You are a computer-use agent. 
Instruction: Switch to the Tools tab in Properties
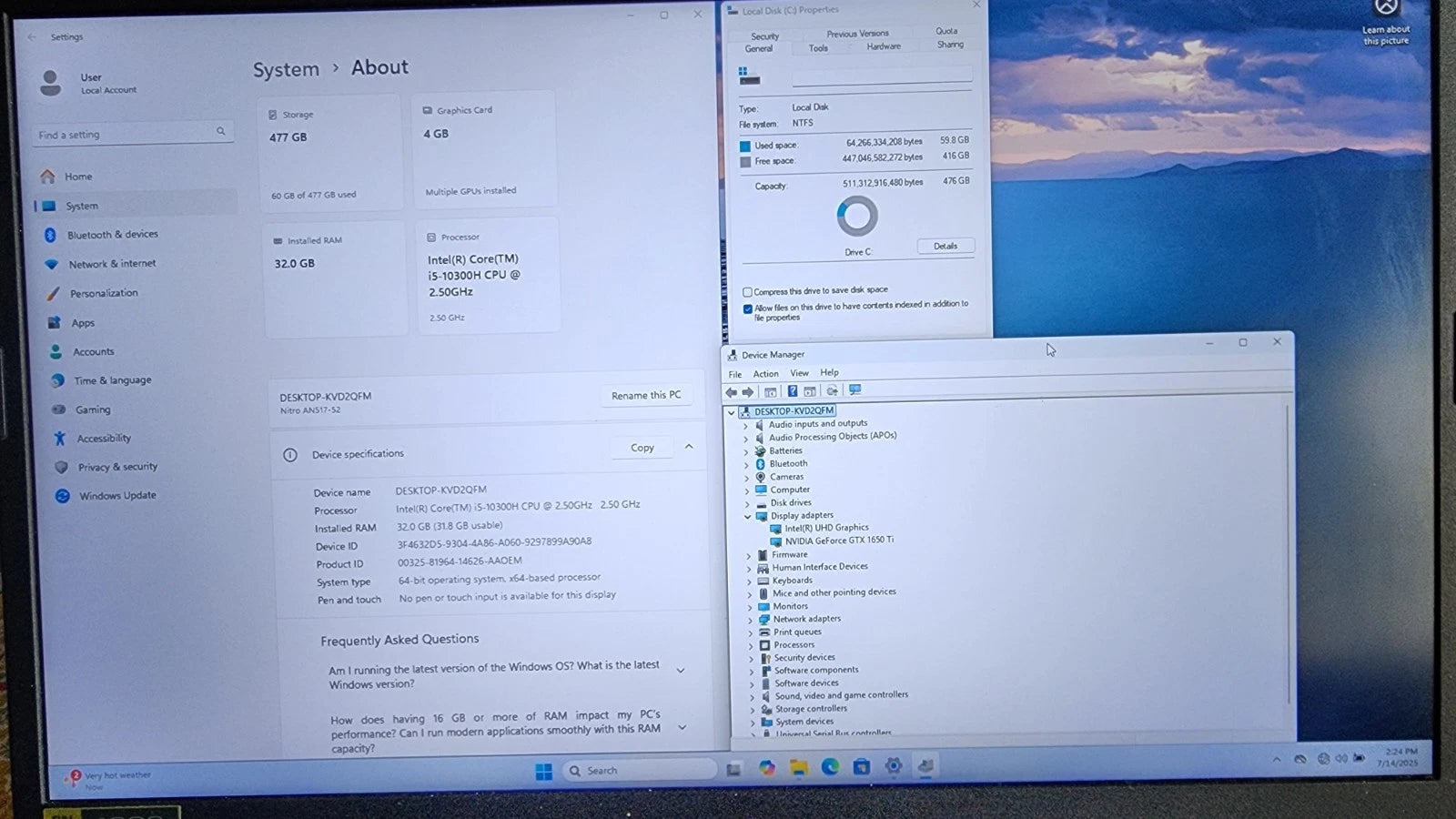818,48
